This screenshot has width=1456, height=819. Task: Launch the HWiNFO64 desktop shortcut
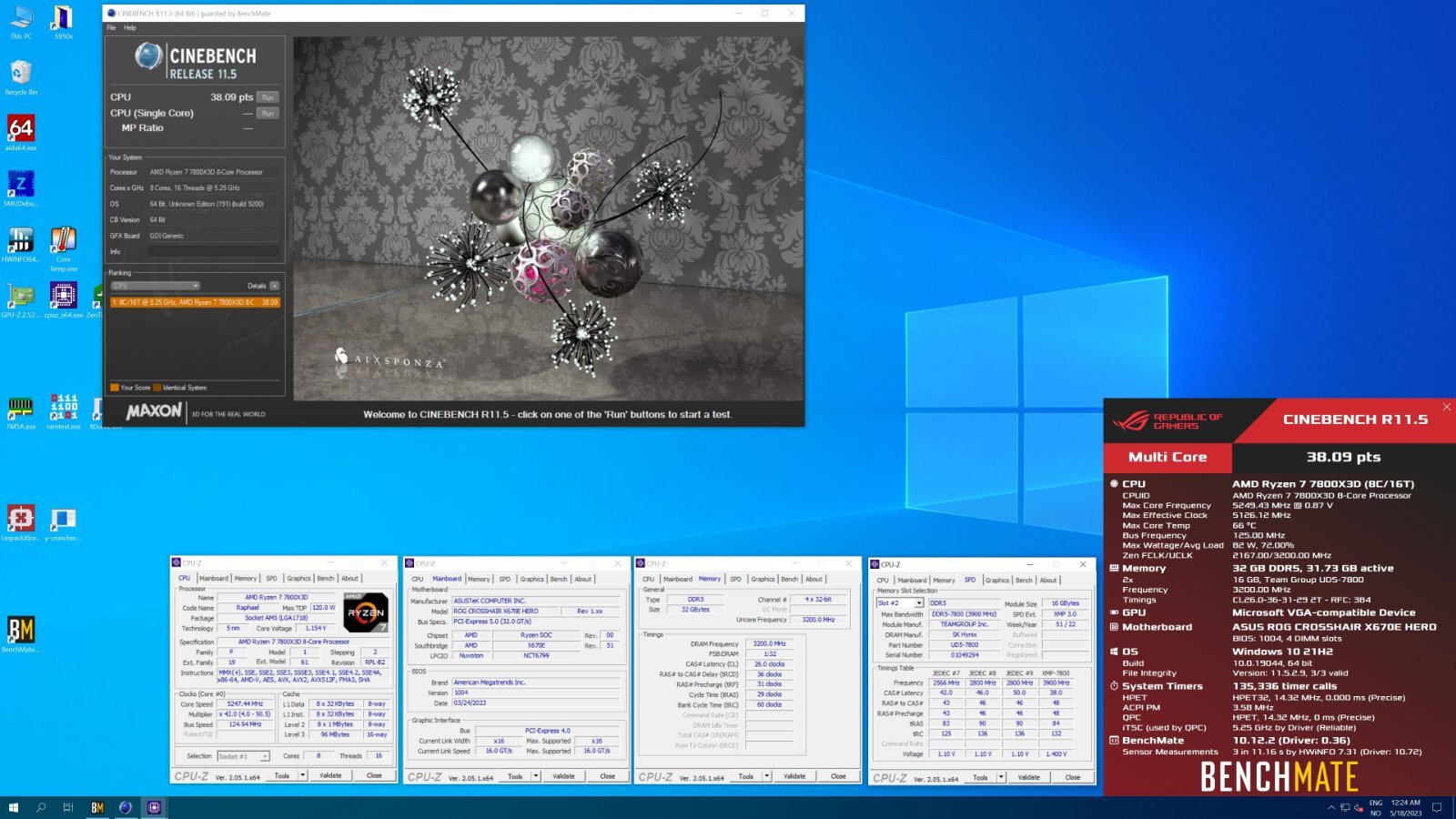point(21,245)
